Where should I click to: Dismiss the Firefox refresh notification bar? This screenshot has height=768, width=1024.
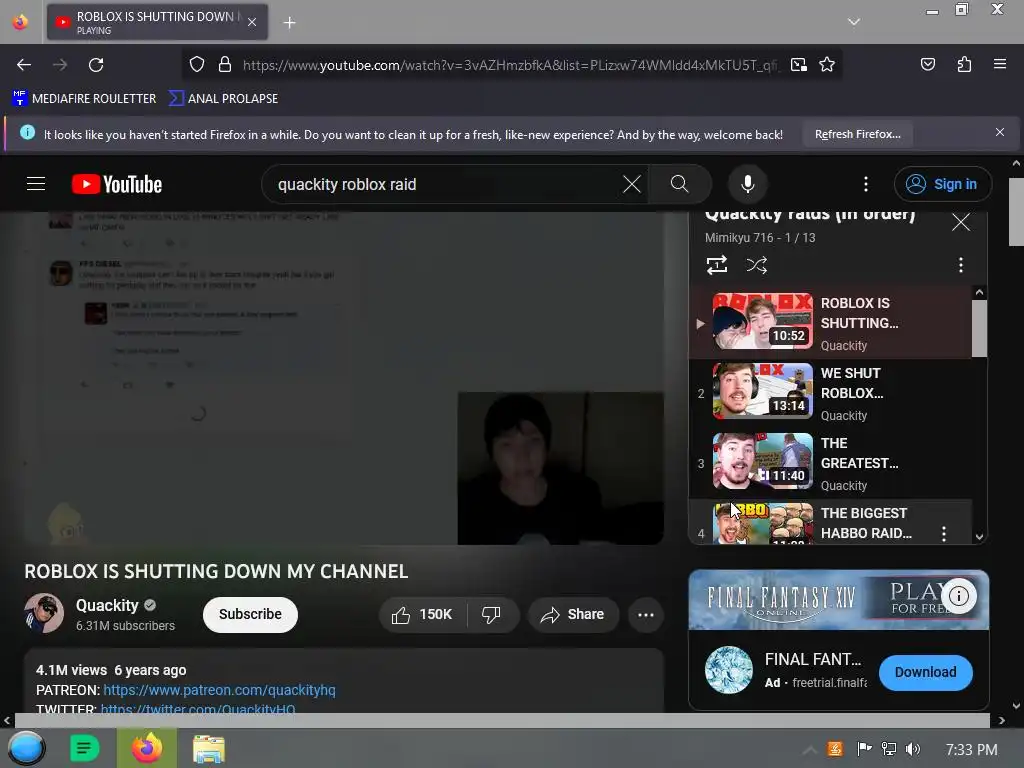click(999, 133)
